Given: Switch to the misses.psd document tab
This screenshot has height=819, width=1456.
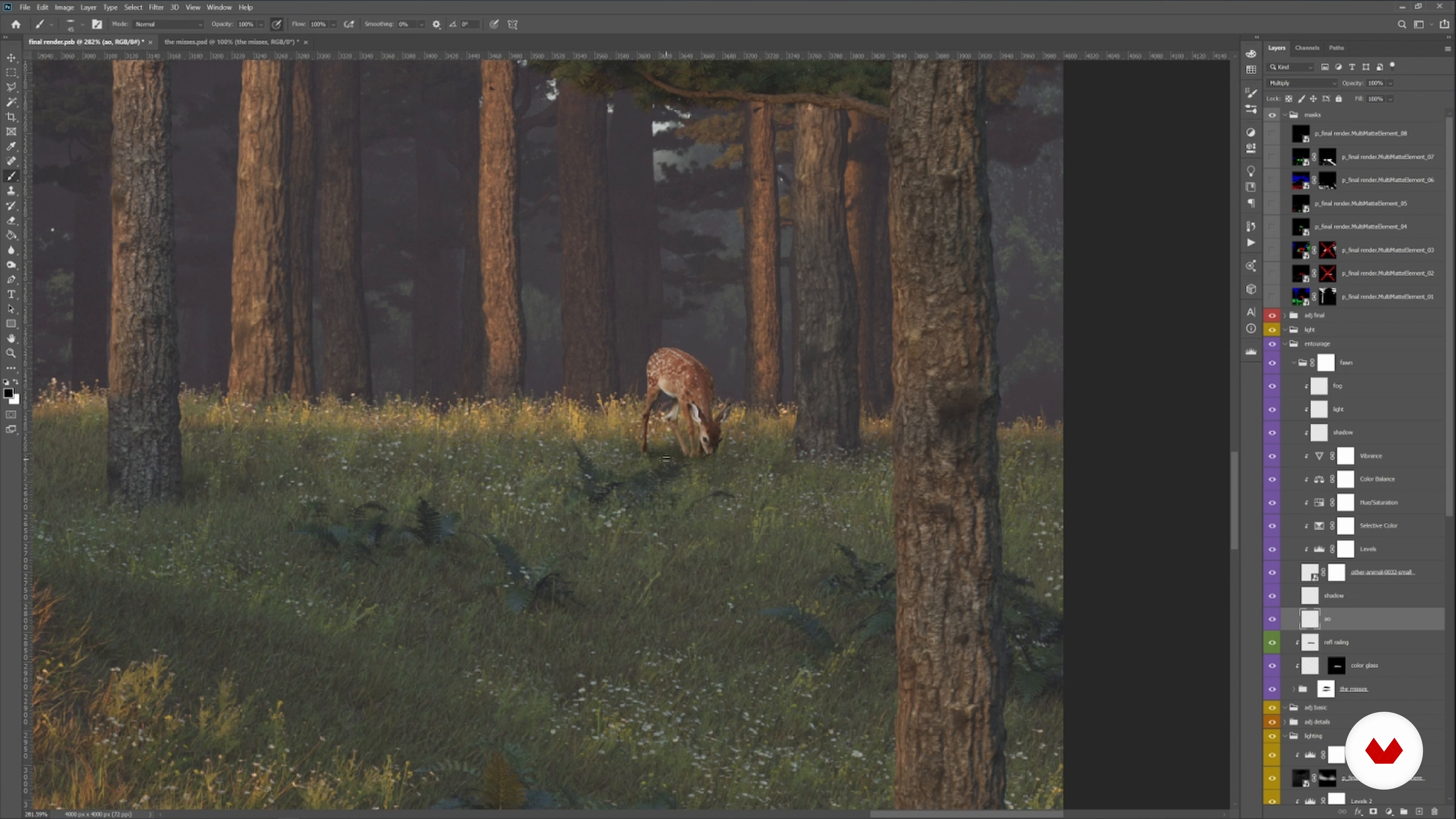Looking at the screenshot, I should point(231,42).
